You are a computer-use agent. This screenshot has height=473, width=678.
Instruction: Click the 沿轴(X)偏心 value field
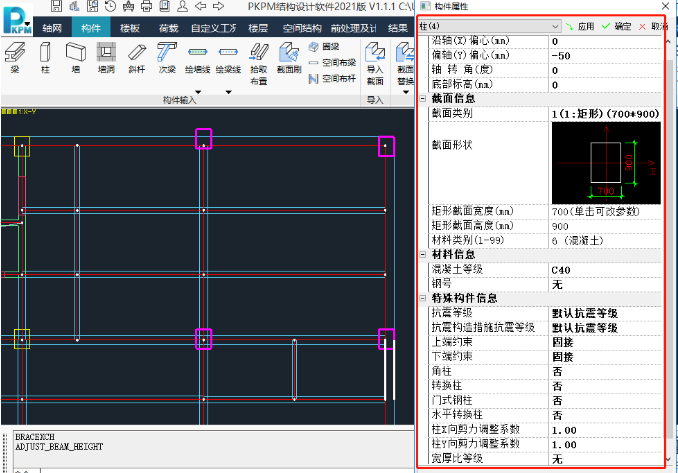pos(605,42)
